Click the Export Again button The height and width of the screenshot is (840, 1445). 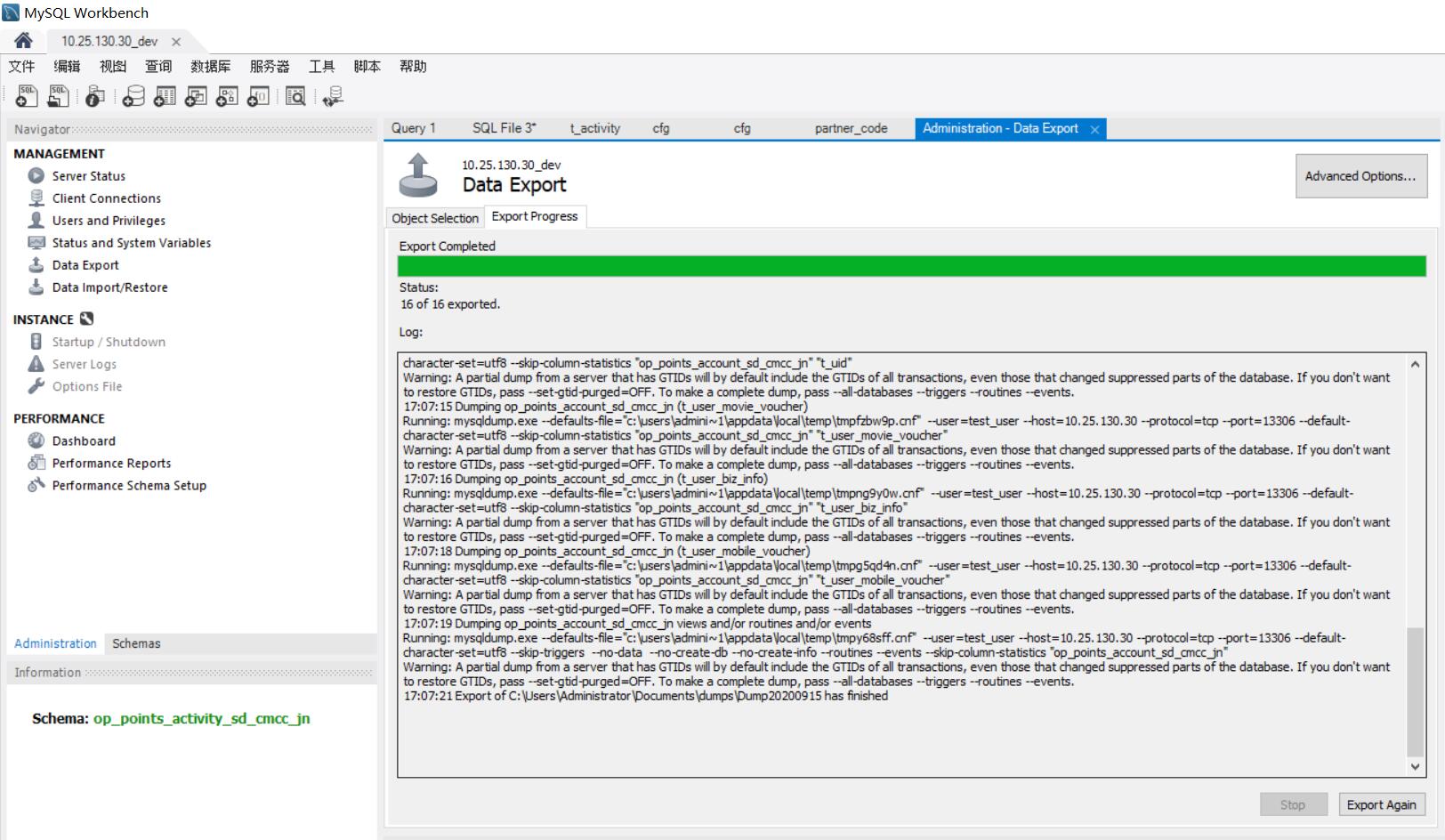(x=1380, y=804)
